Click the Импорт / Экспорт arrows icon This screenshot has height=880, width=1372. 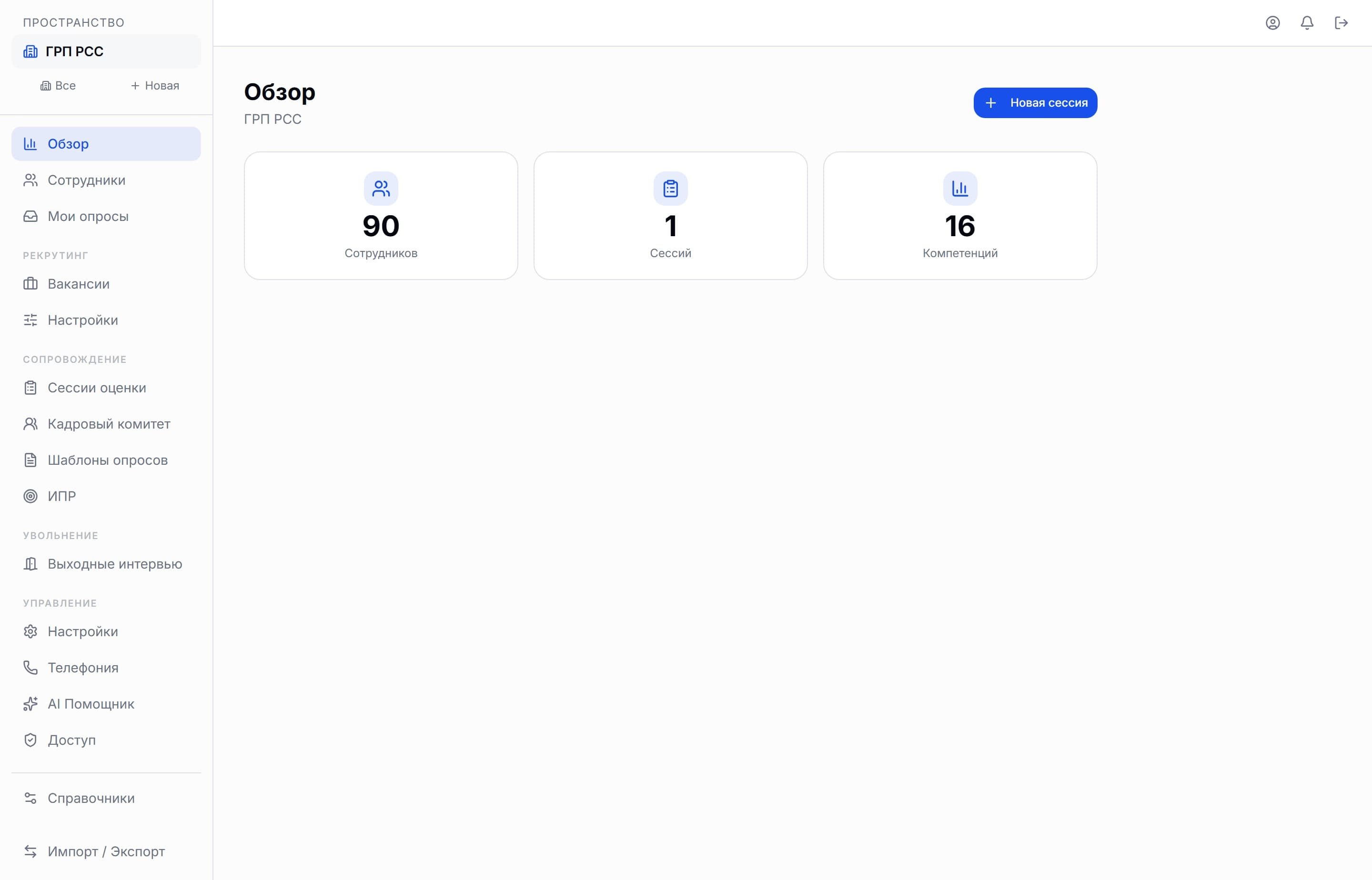click(30, 851)
